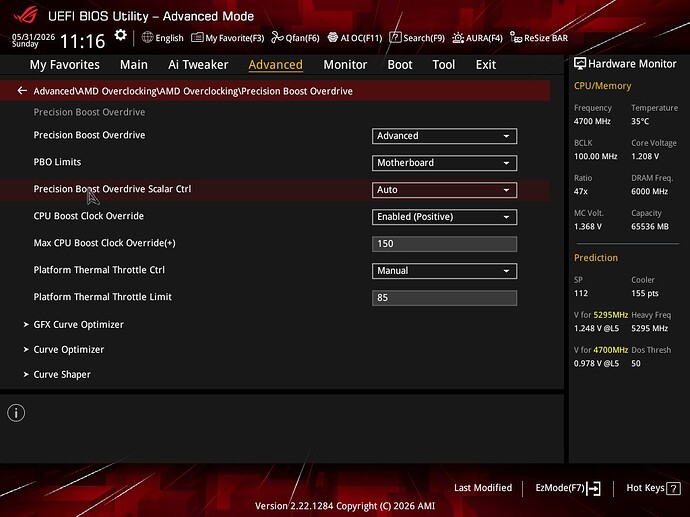Open PBO Limits dropdown showing Motherboard
Screen dimensions: 690x517
444,163
